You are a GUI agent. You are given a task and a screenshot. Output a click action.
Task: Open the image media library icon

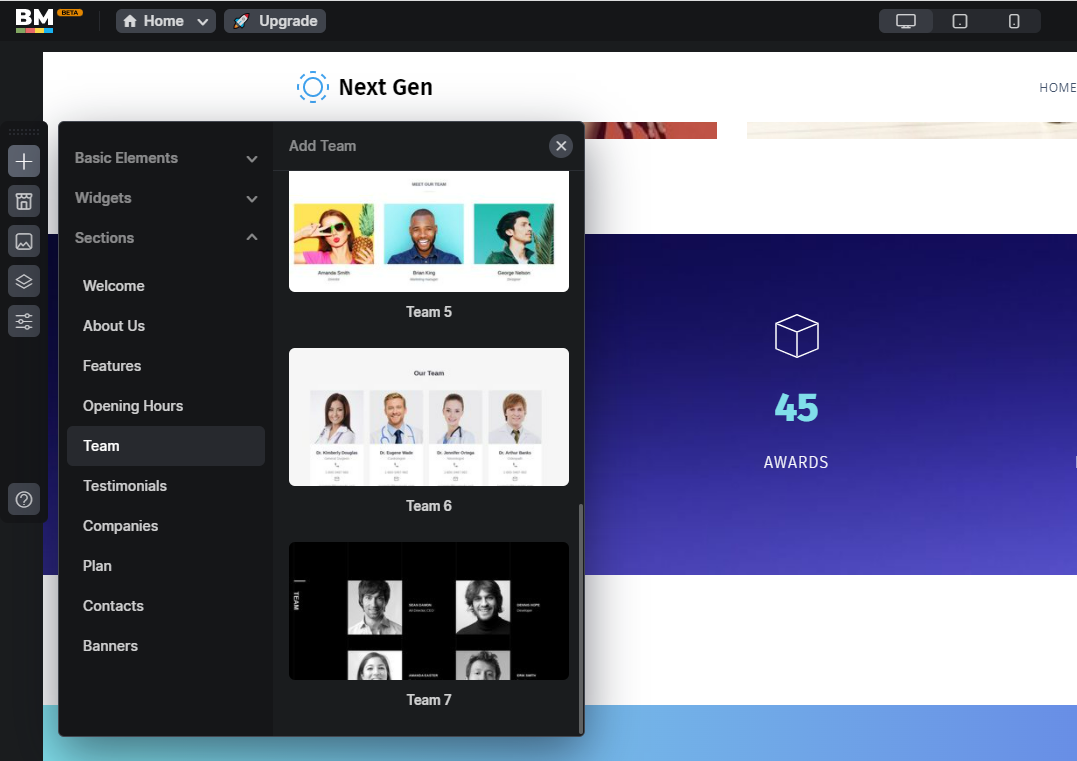[x=24, y=242]
